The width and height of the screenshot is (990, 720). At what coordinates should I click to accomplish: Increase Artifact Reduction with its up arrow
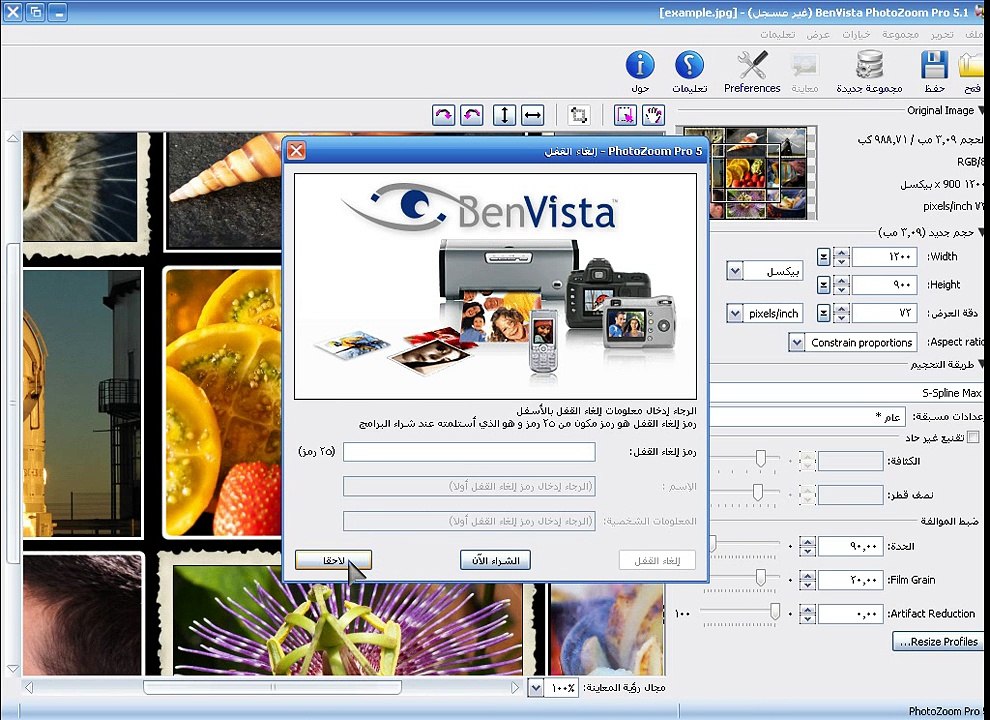(808, 609)
